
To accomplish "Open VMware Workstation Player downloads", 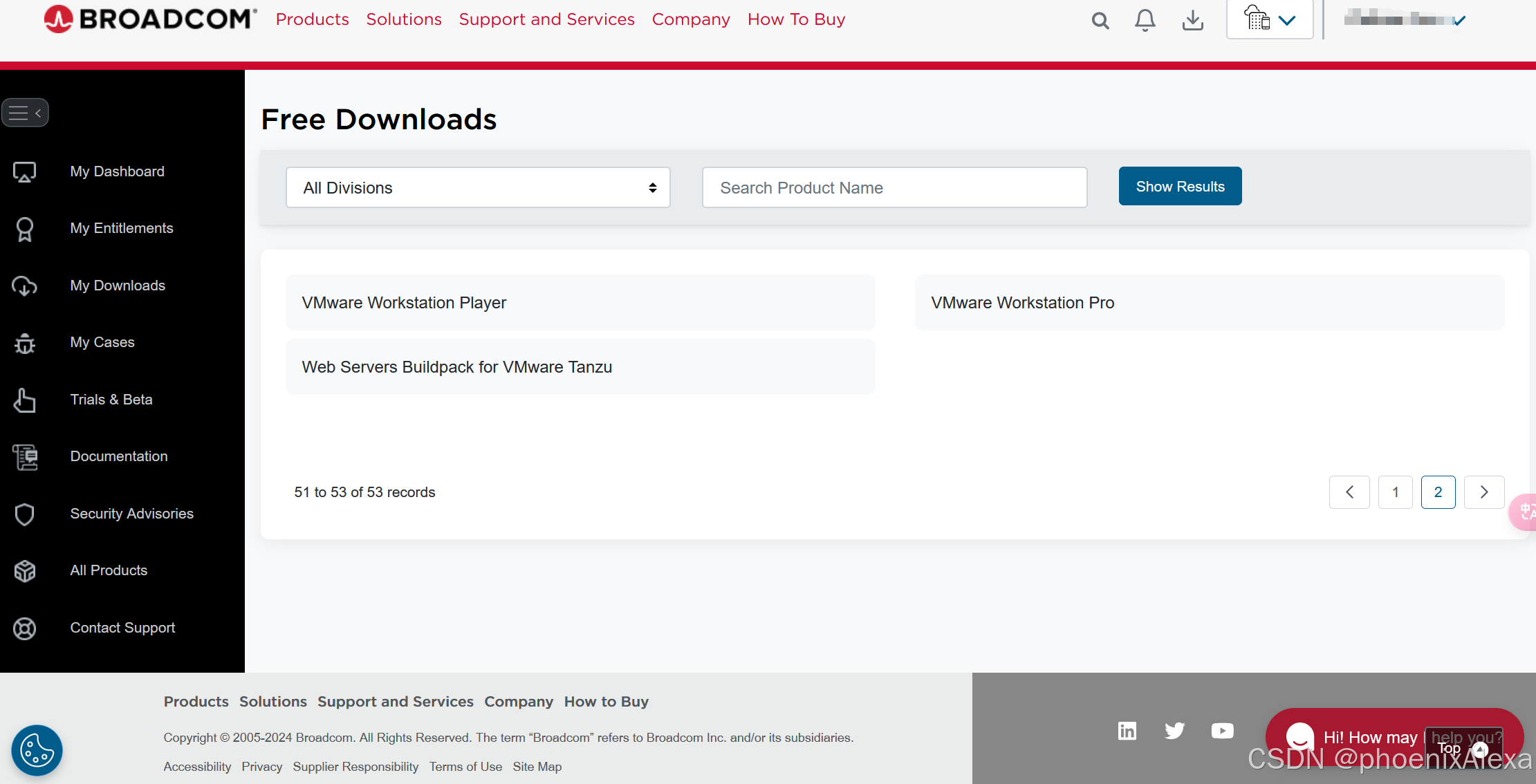I will point(580,303).
